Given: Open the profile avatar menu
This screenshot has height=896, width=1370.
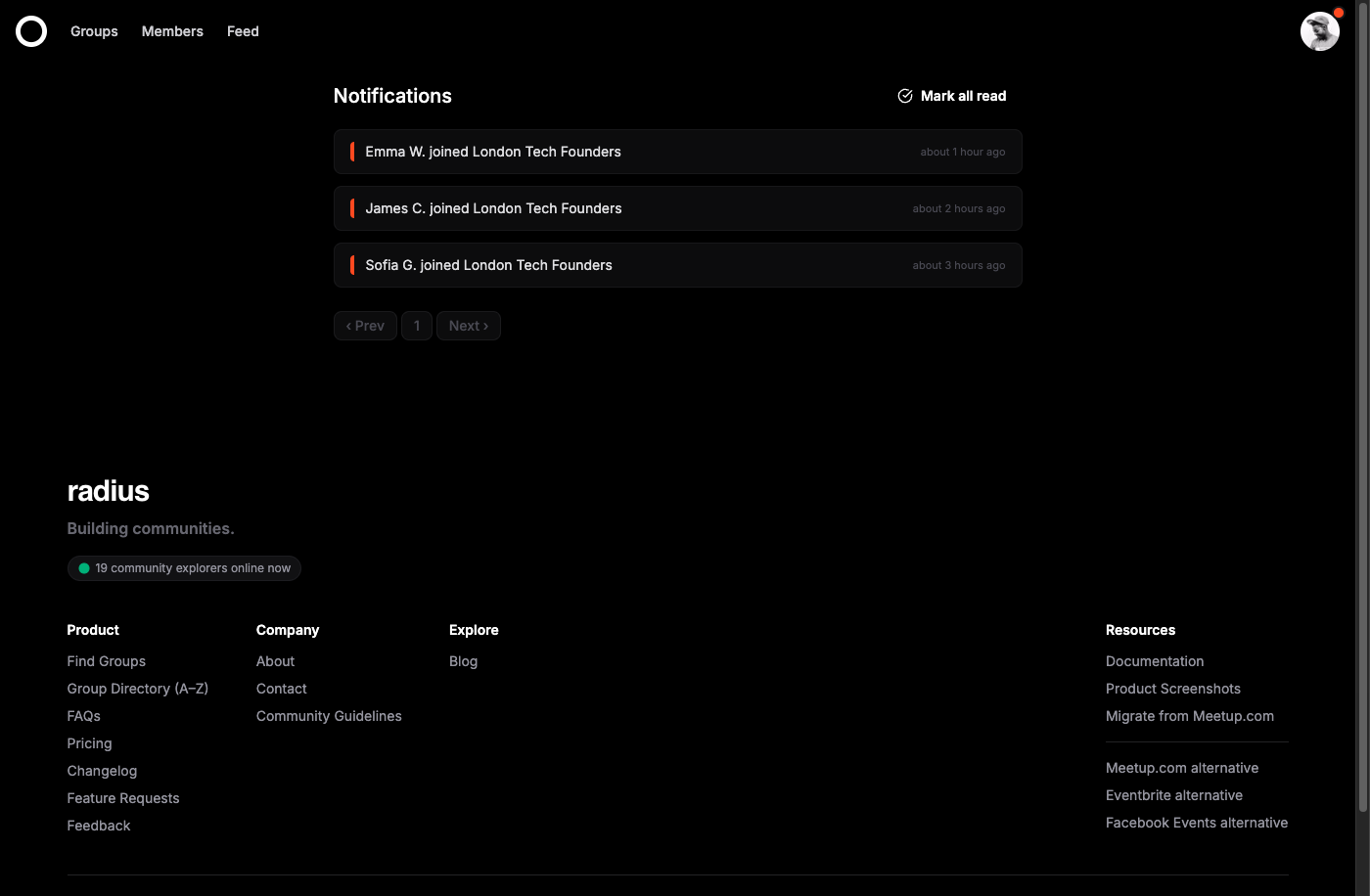Looking at the screenshot, I should 1320,31.
